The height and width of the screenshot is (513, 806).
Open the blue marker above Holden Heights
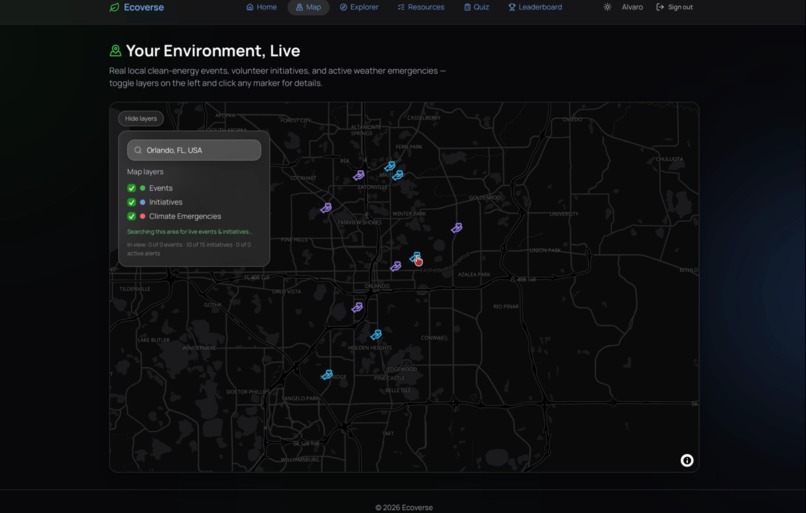pyautogui.click(x=376, y=335)
